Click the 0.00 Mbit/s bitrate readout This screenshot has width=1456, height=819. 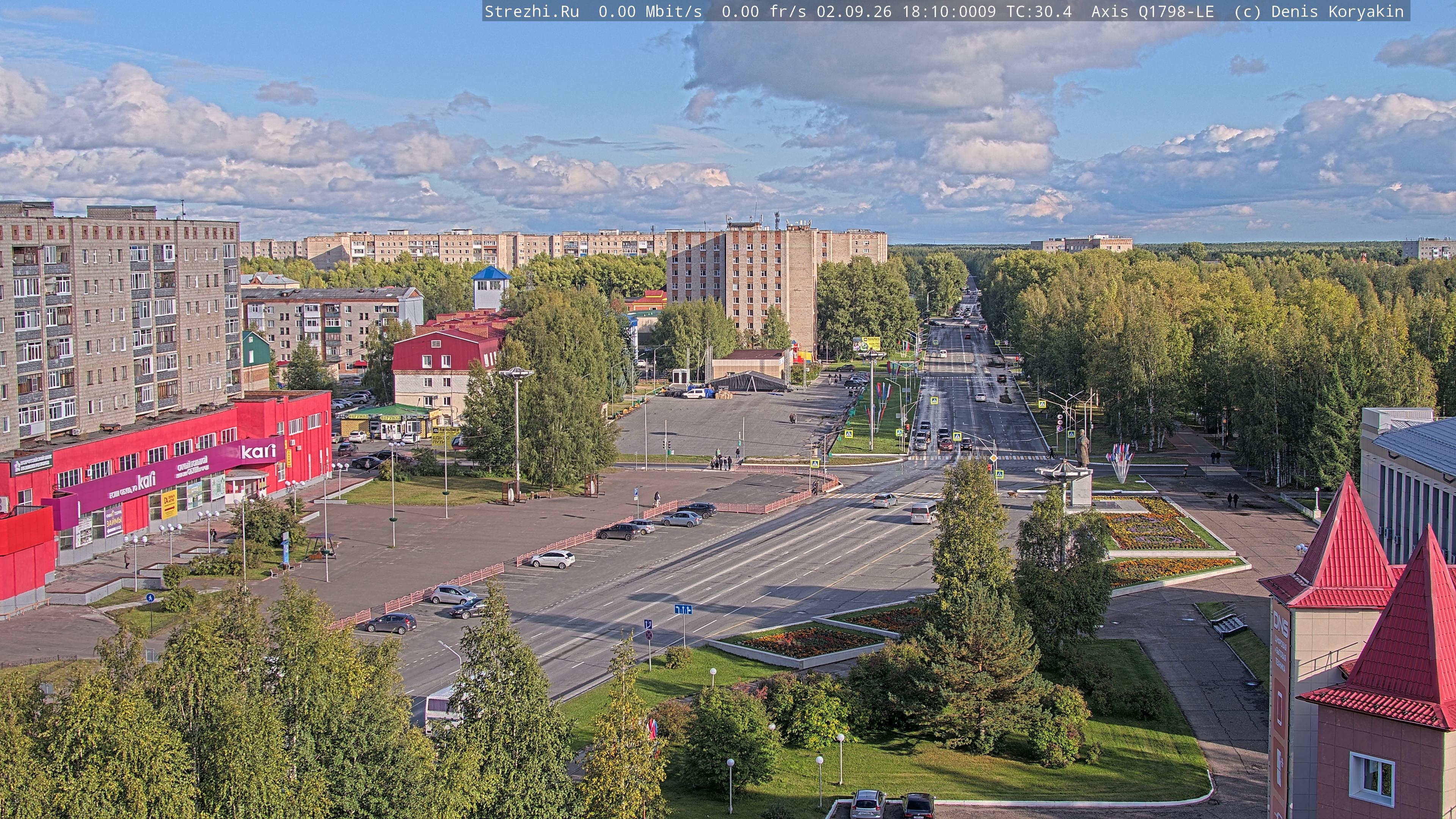click(x=650, y=11)
